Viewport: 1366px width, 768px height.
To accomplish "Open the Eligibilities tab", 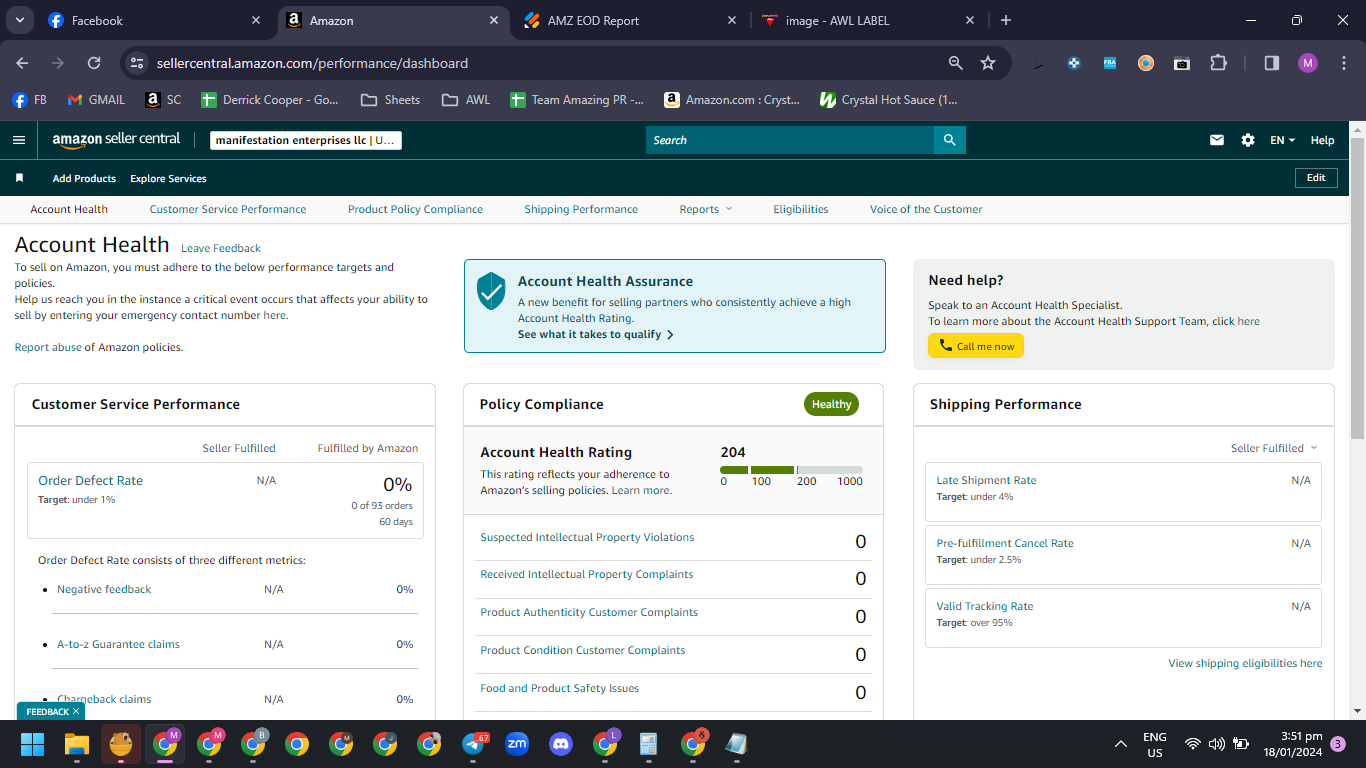I will [x=801, y=209].
